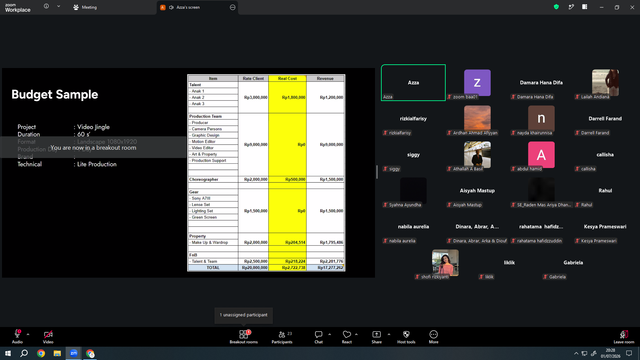This screenshot has height=360, width=640.
Task: Click the green encryption shield icon
Action: (556, 7)
